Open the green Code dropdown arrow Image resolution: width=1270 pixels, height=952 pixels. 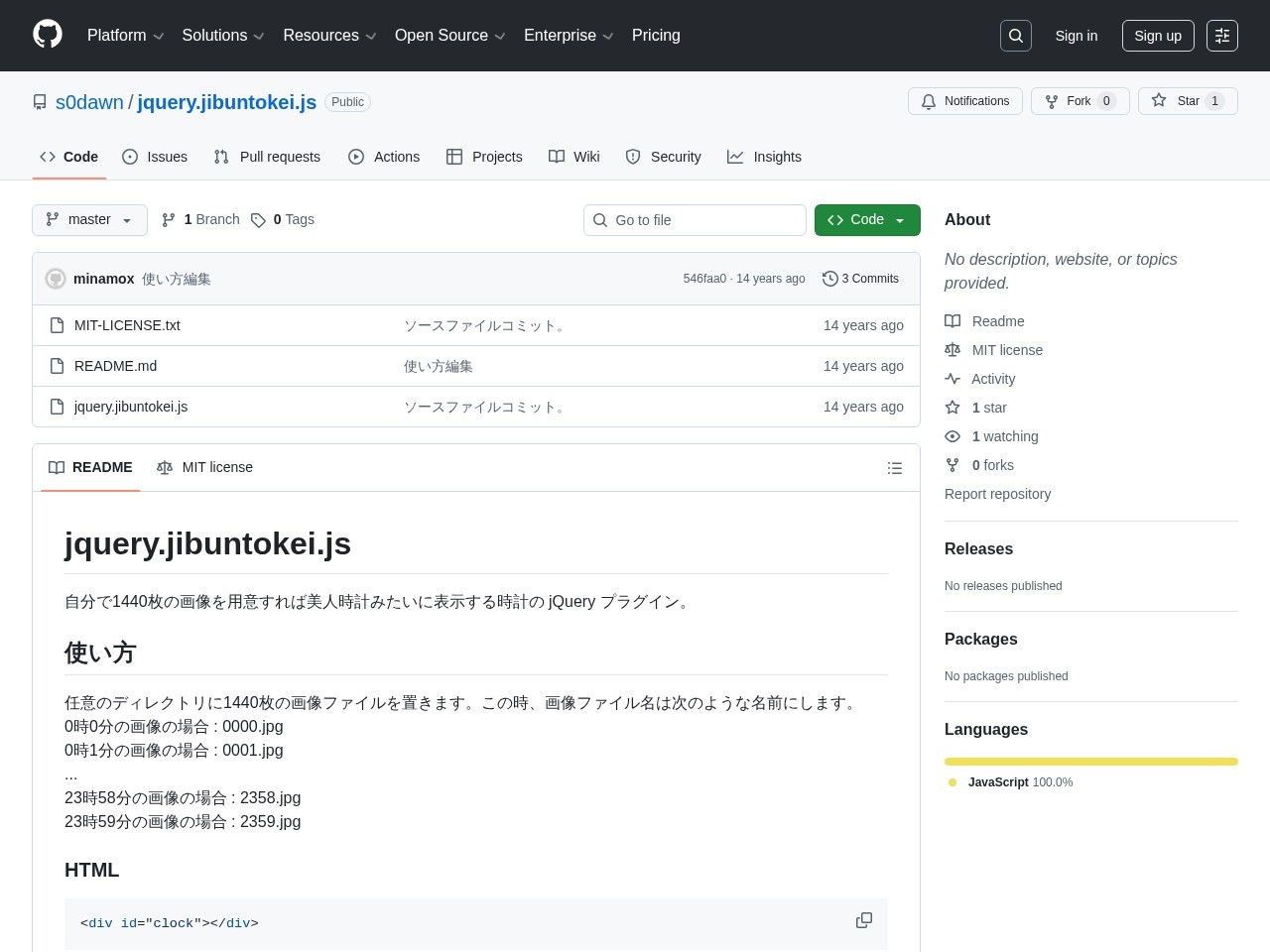click(x=899, y=219)
